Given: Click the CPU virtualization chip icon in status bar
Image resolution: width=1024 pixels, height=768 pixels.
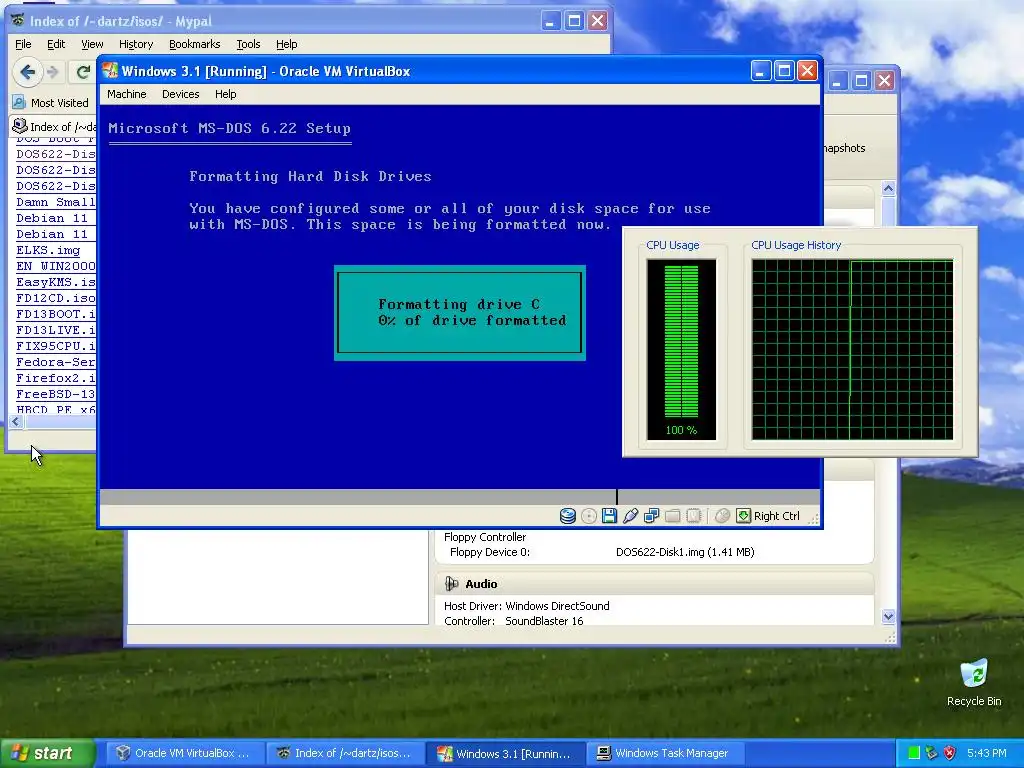Looking at the screenshot, I should [x=694, y=516].
